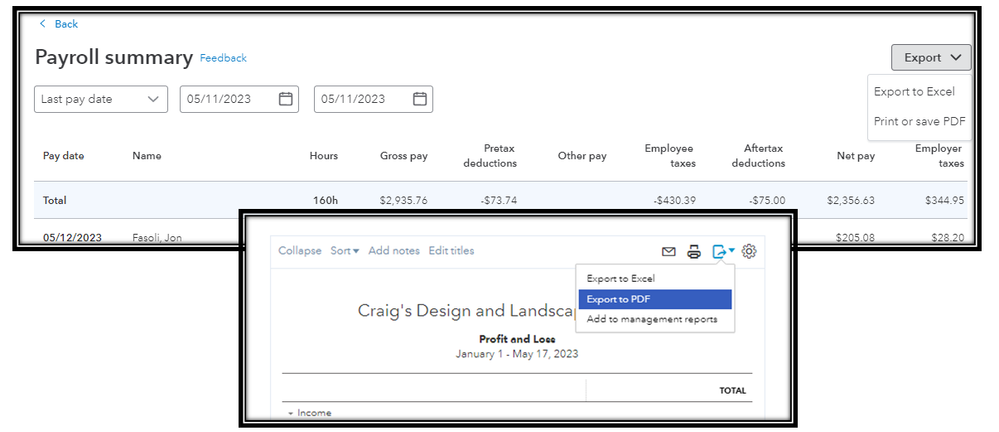
Task: Choose Add to management reports
Action: click(x=652, y=319)
